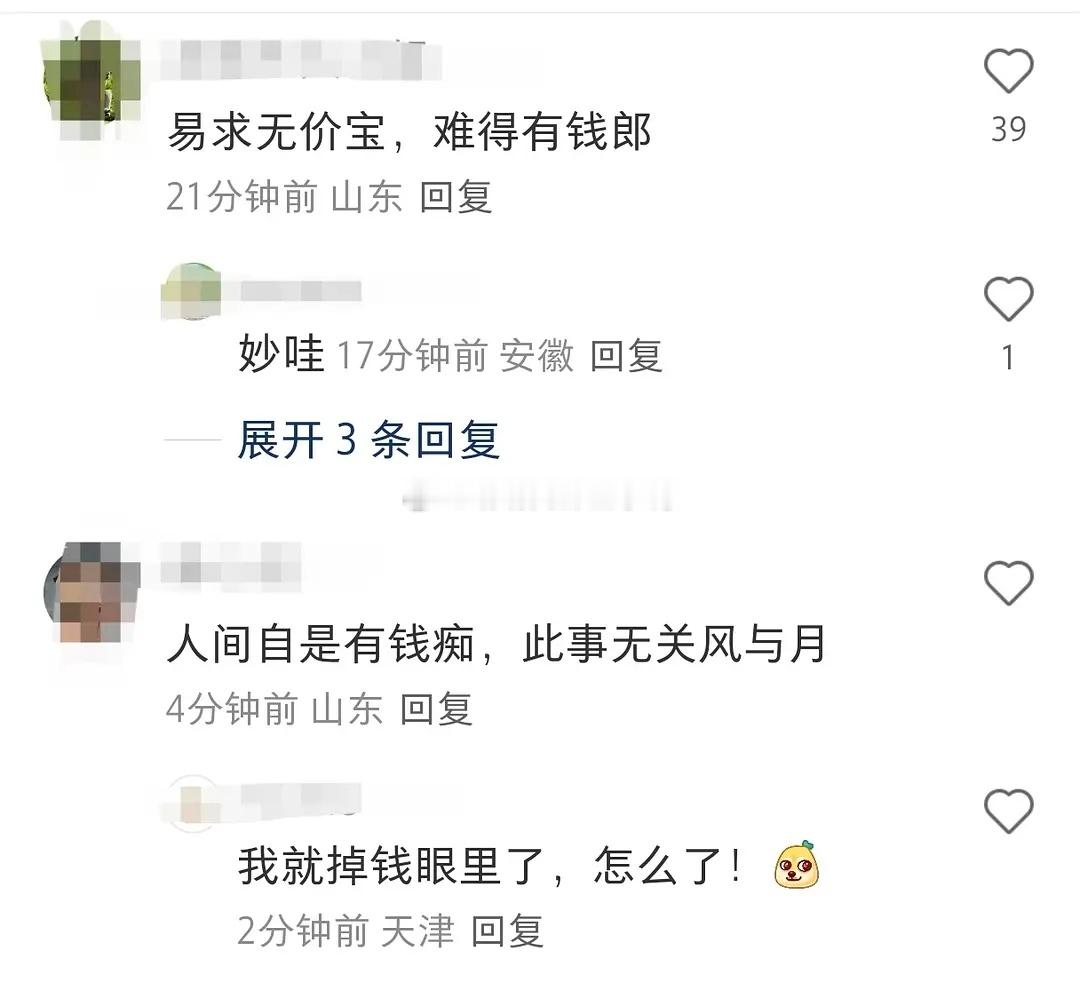
Task: Select the 易求无价宝，难得有钱郎 comment text
Action: pos(409,132)
